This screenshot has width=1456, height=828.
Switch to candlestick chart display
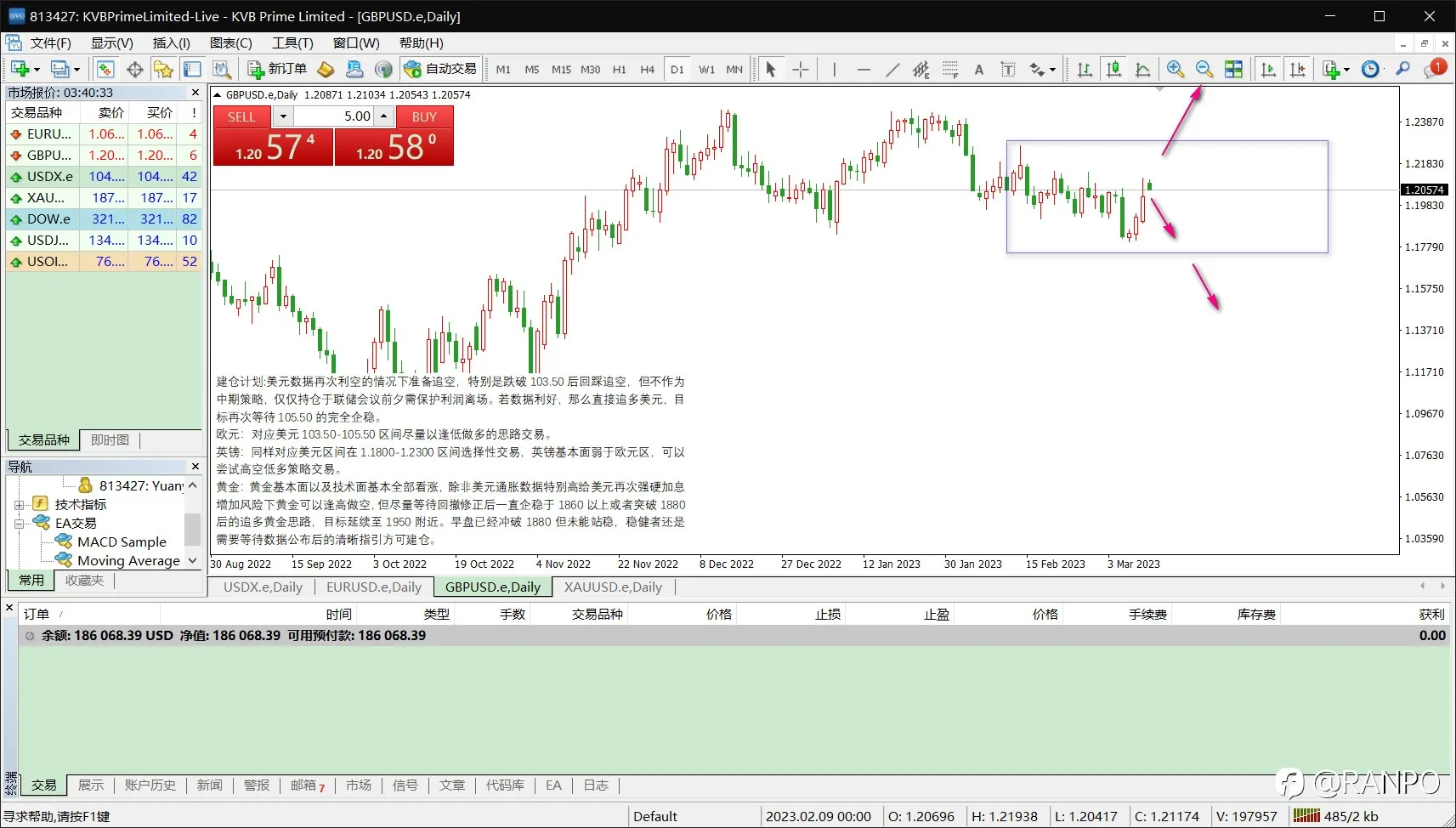1113,70
